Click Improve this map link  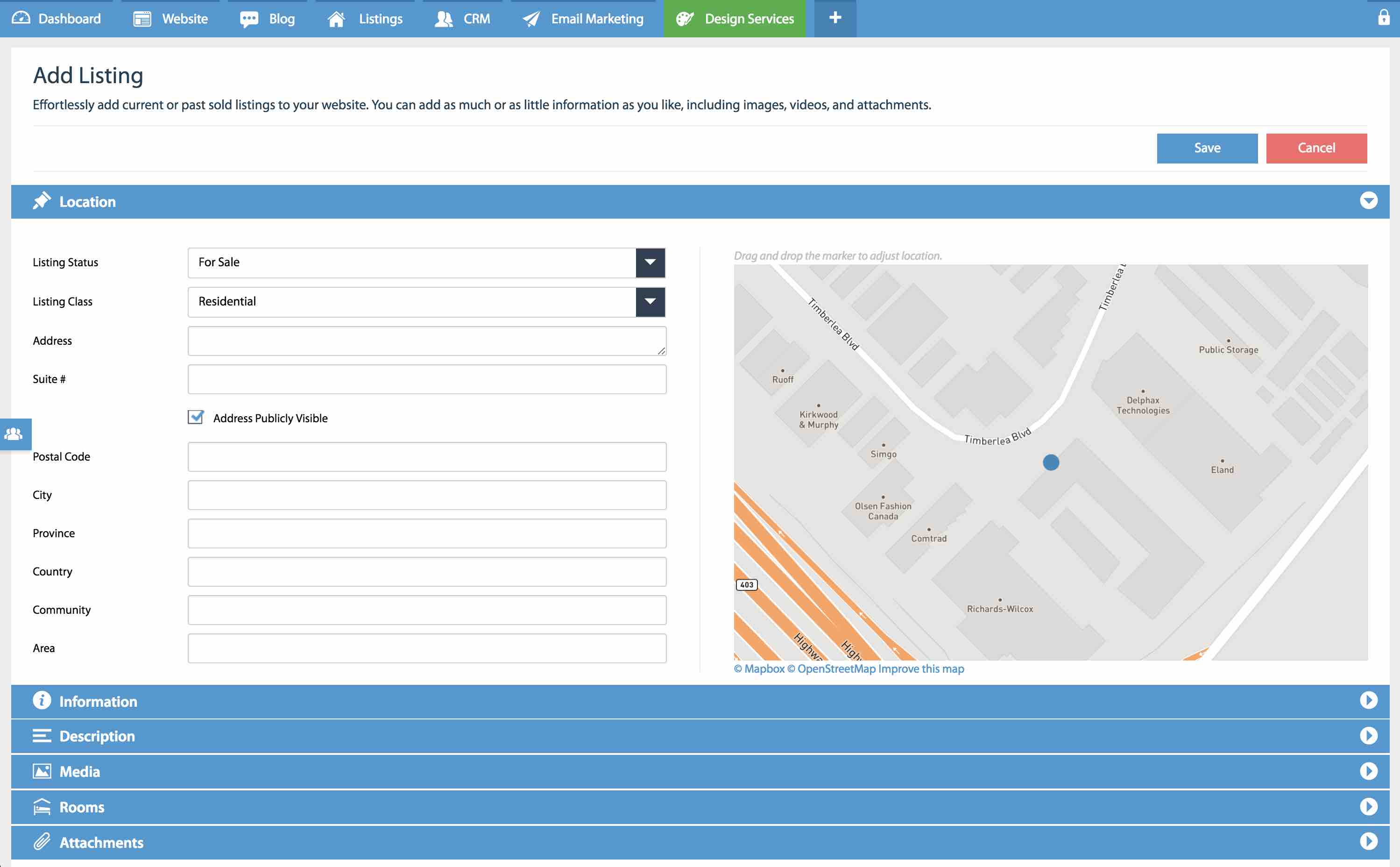coord(920,668)
